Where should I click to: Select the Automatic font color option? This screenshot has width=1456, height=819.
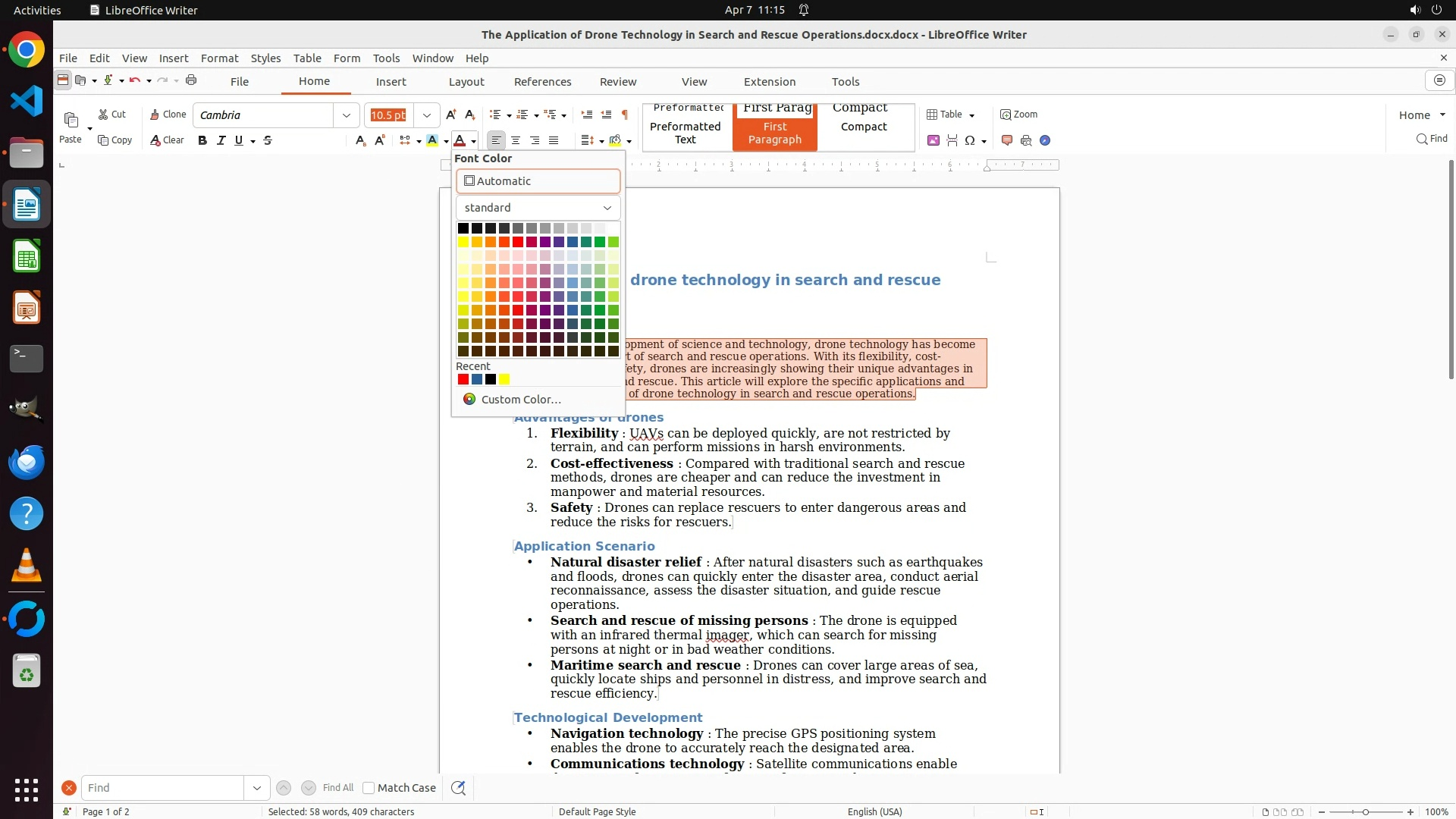538,181
